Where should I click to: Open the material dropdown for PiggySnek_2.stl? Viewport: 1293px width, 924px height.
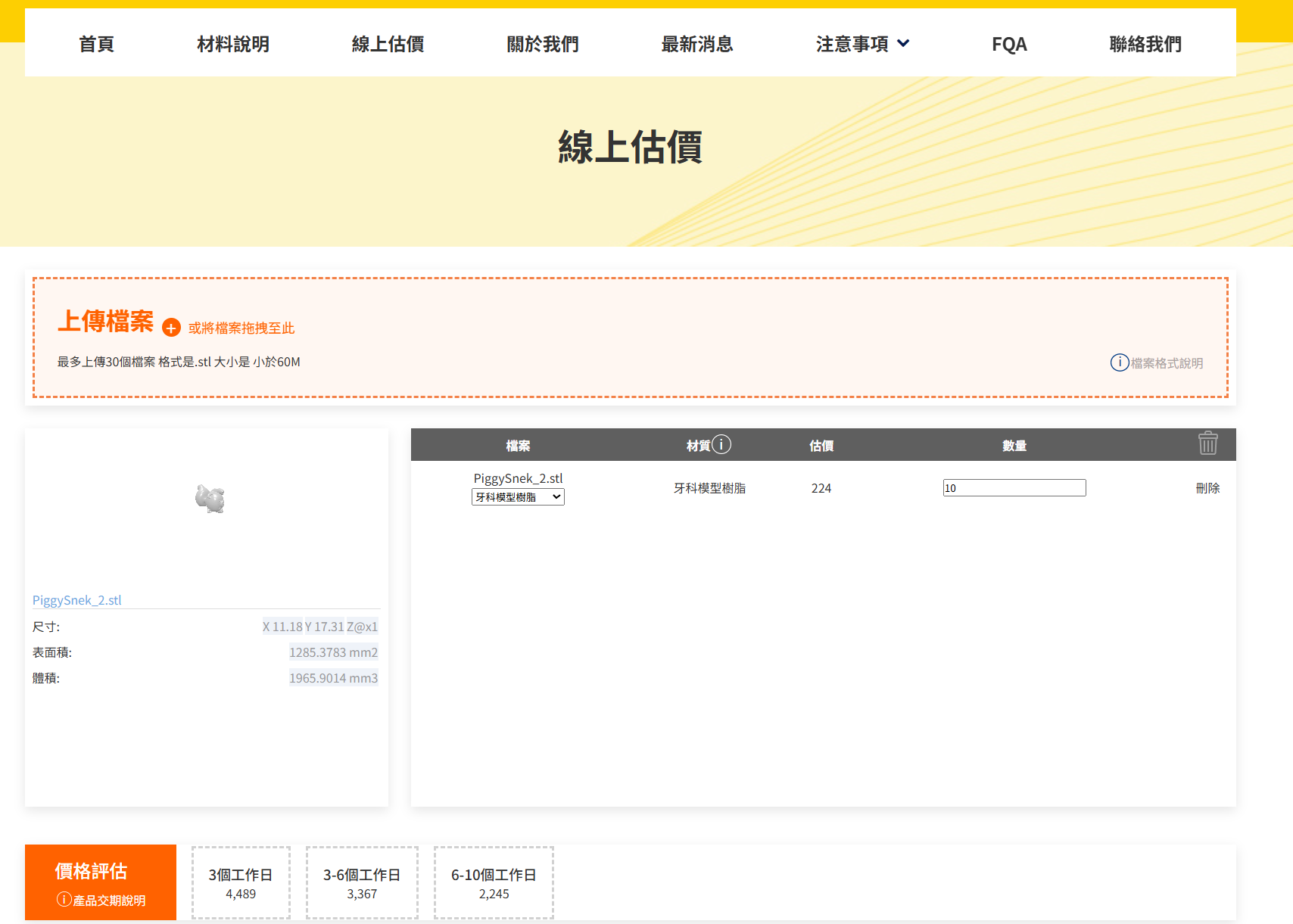tap(518, 497)
